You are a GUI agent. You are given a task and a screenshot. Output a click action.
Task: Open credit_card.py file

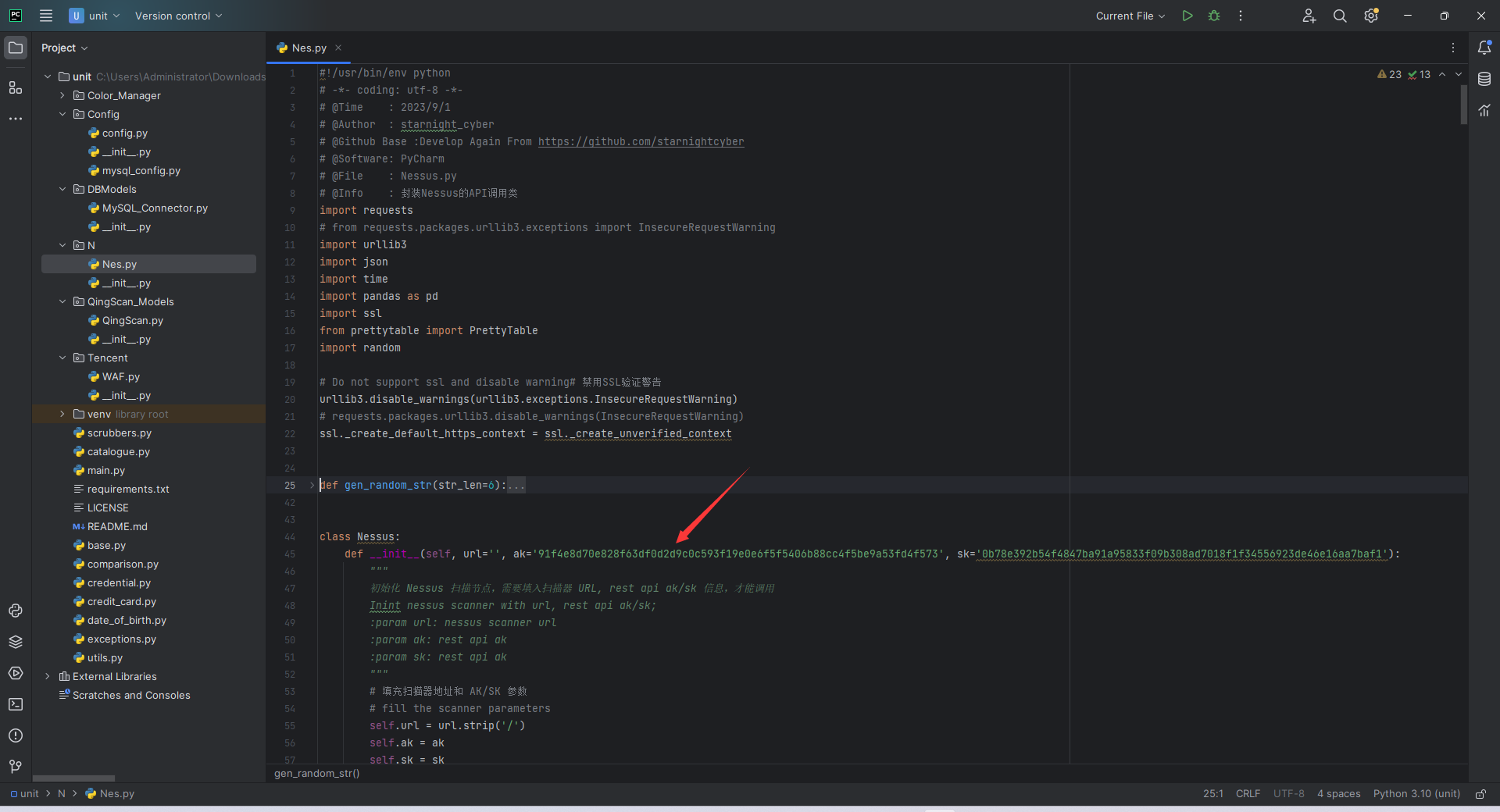[121, 601]
